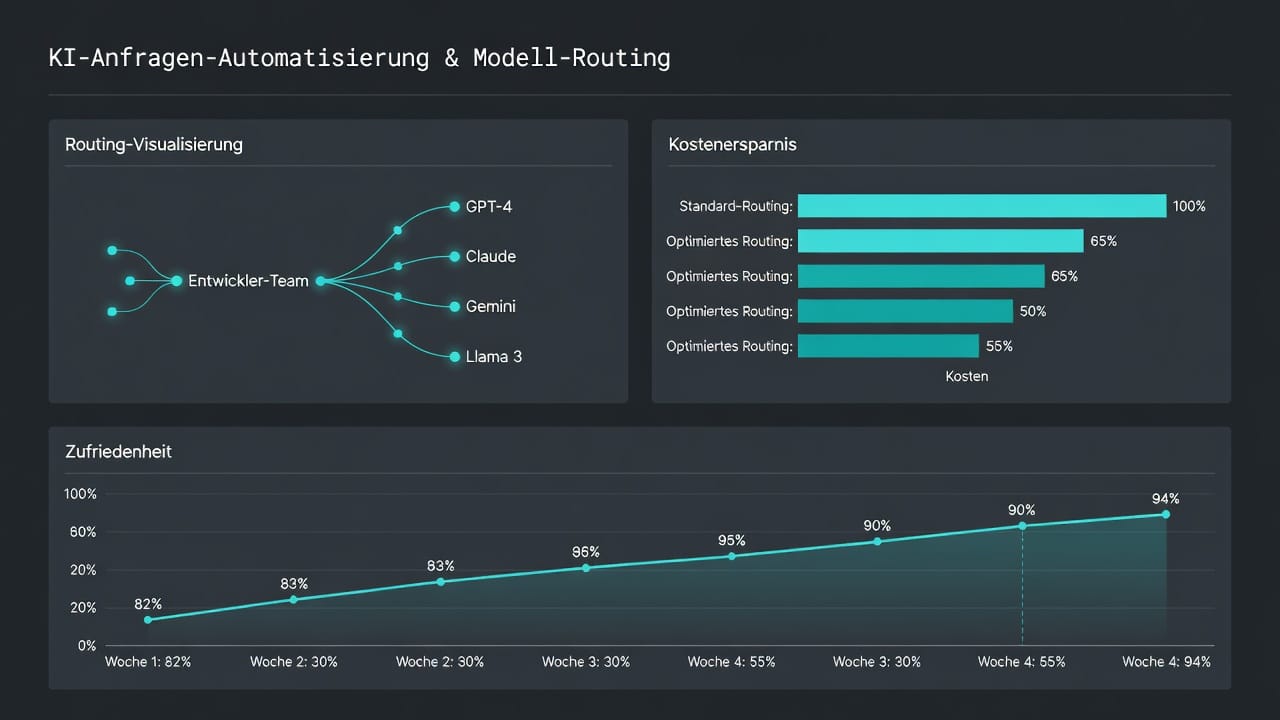1280x720 pixels.
Task: Click the Kosten axis label
Action: [966, 377]
